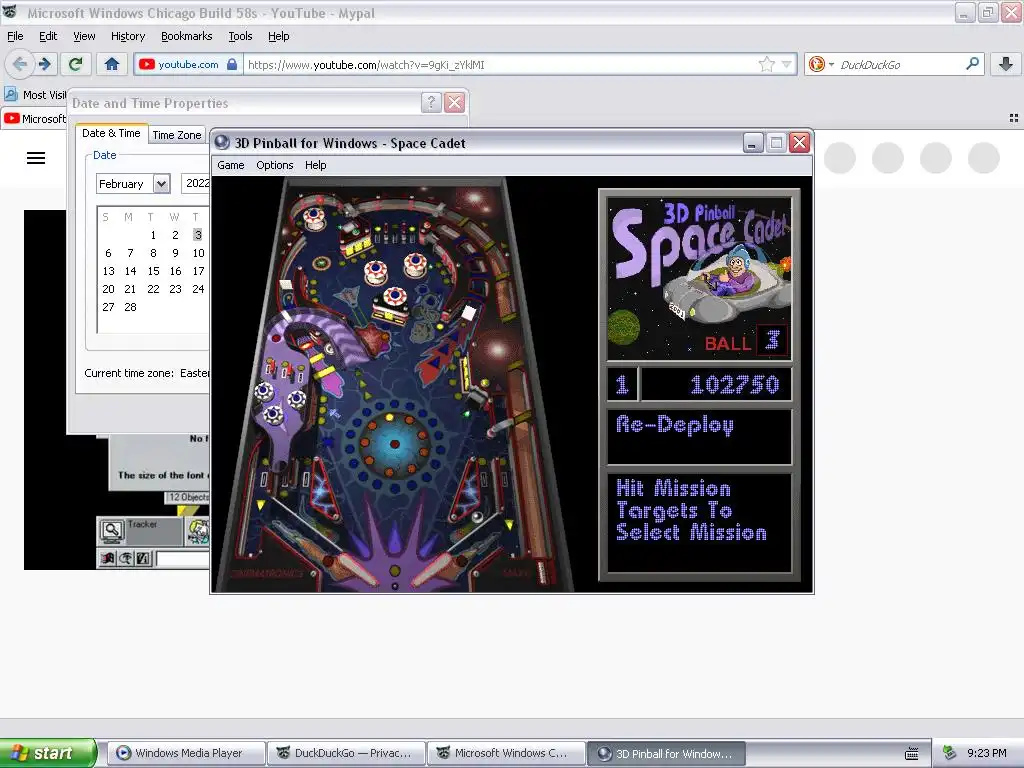
Task: Go to the Home page icon
Action: [112, 64]
